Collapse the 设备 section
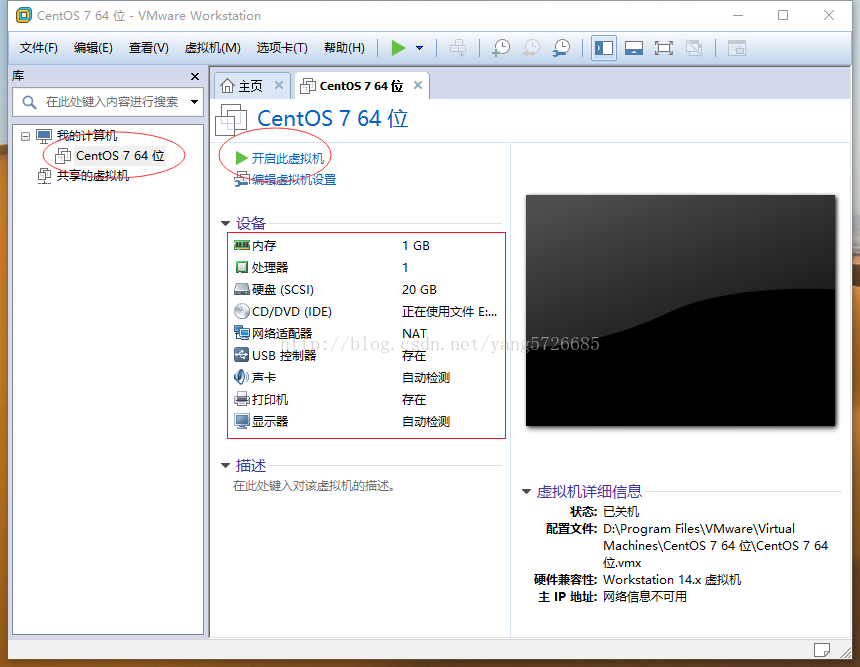Image resolution: width=860 pixels, height=667 pixels. tap(225, 223)
